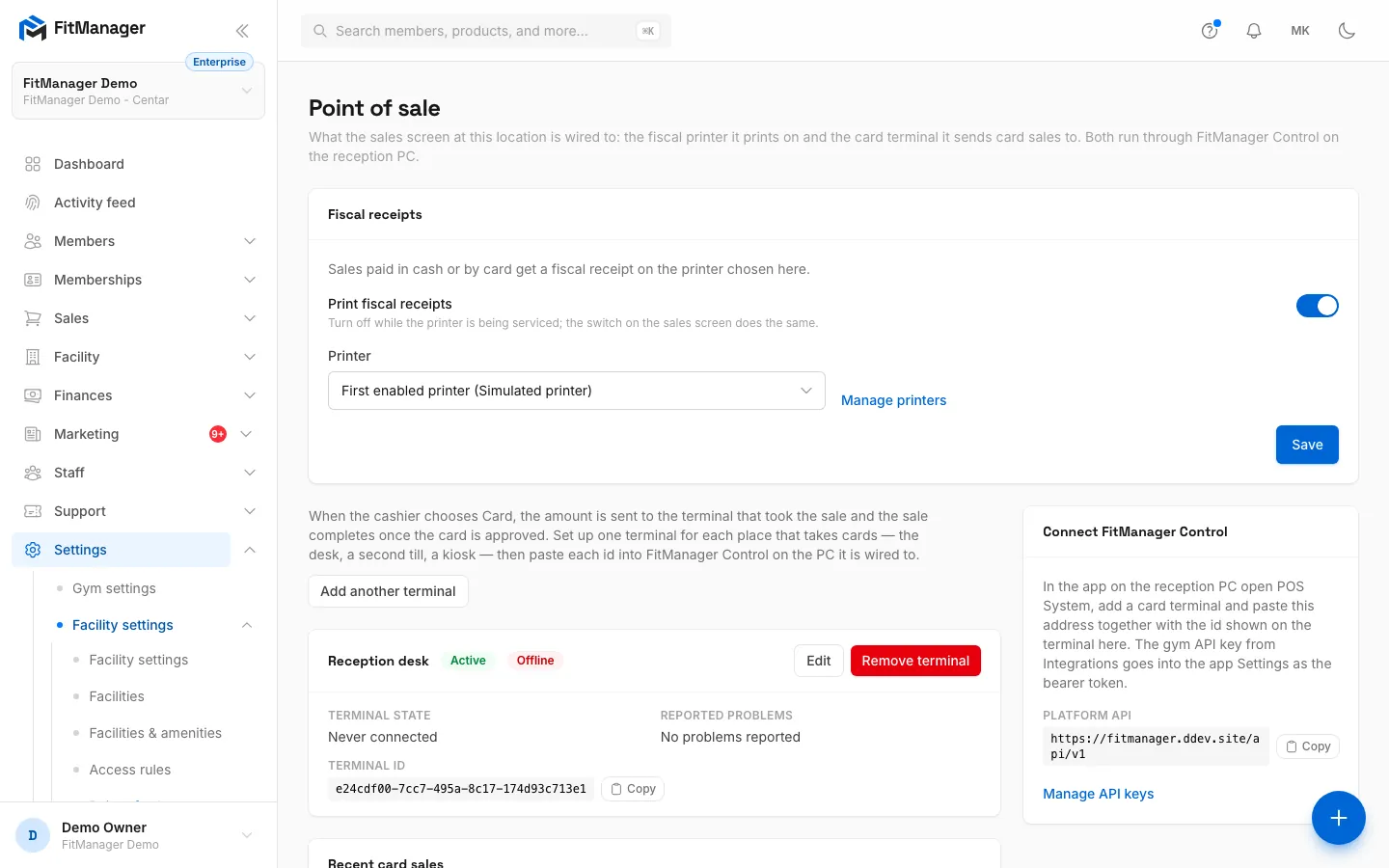
Task: Click the Support ticket icon
Action: pyautogui.click(x=33, y=511)
